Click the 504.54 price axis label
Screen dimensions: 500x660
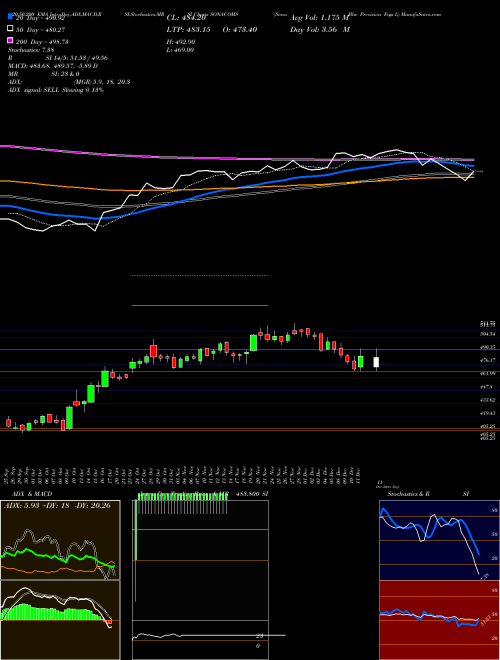click(487, 334)
